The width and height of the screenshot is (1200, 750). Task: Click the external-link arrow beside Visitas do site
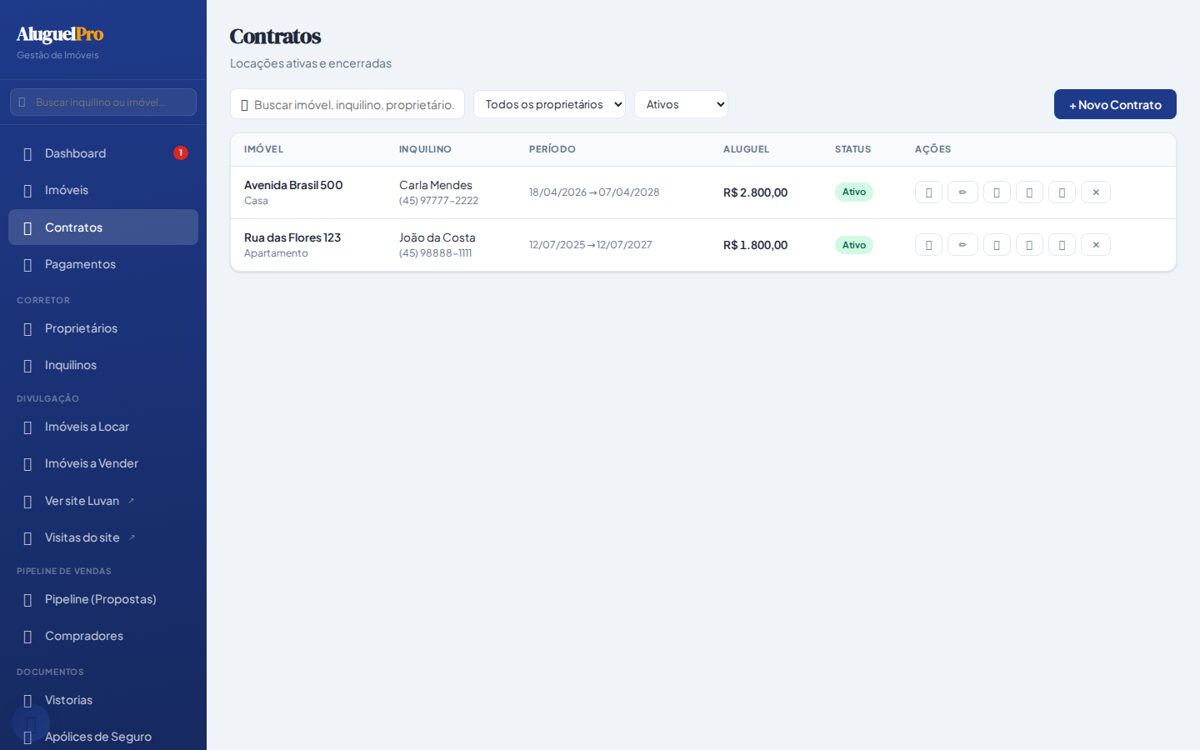click(x=132, y=538)
